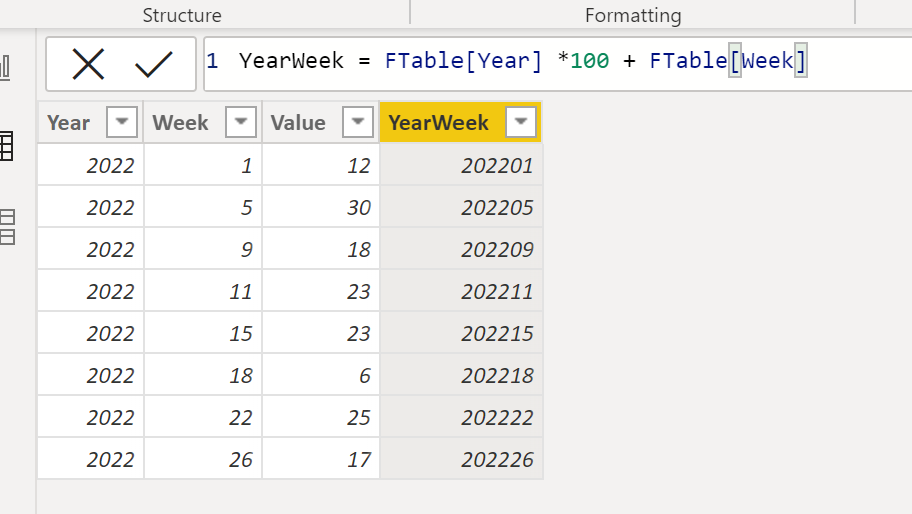Click Value cell 30
This screenshot has width=912, height=514.
click(x=321, y=207)
